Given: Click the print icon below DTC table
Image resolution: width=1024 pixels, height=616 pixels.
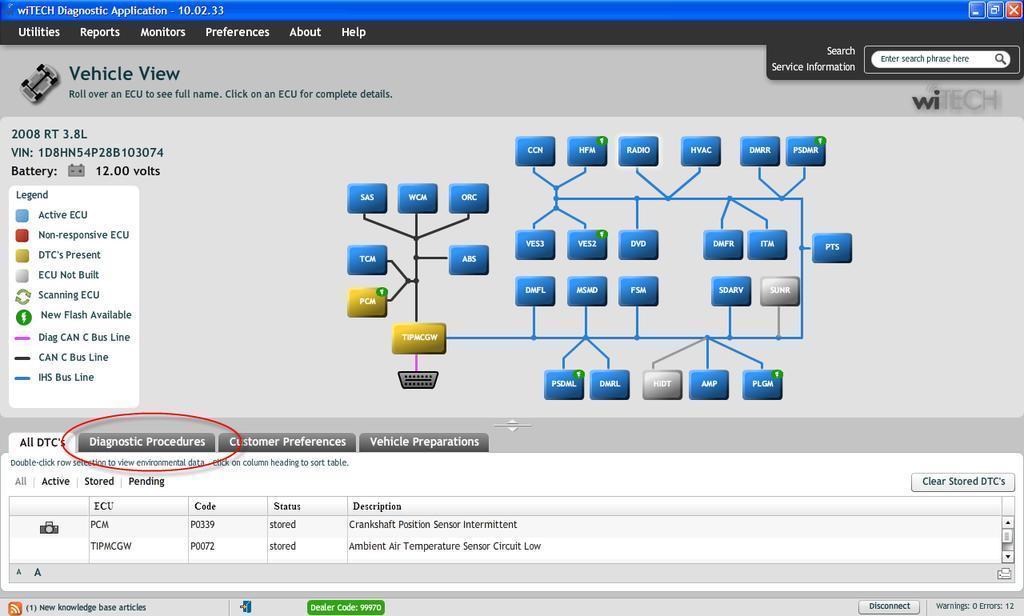Looking at the screenshot, I should 1004,574.
